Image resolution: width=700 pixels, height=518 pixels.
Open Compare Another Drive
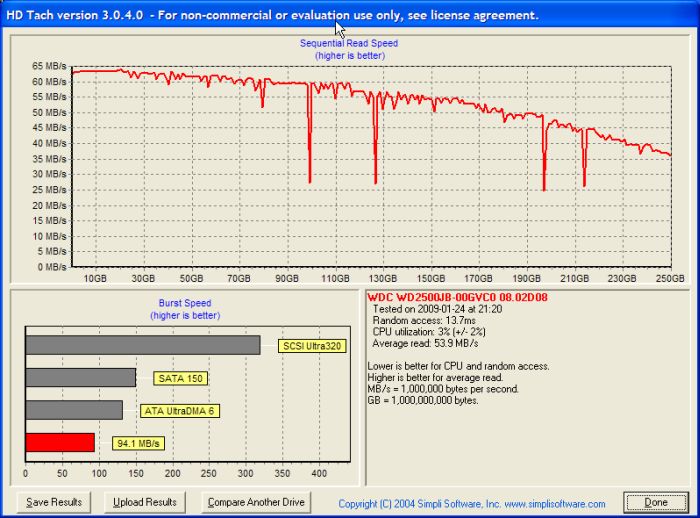pos(255,502)
